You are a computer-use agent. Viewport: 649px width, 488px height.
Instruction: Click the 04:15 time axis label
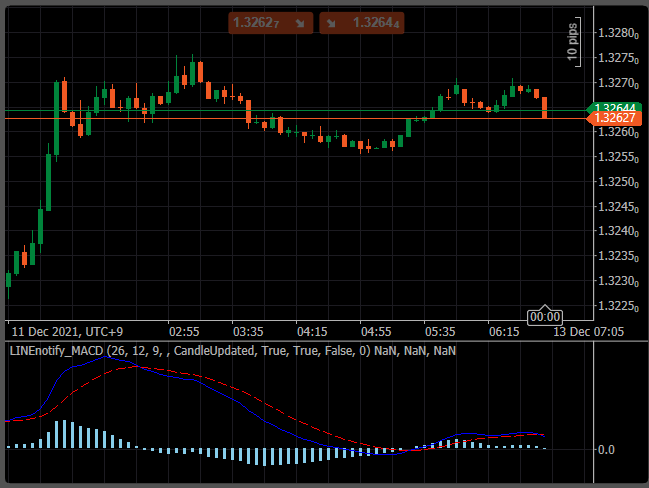[312, 332]
